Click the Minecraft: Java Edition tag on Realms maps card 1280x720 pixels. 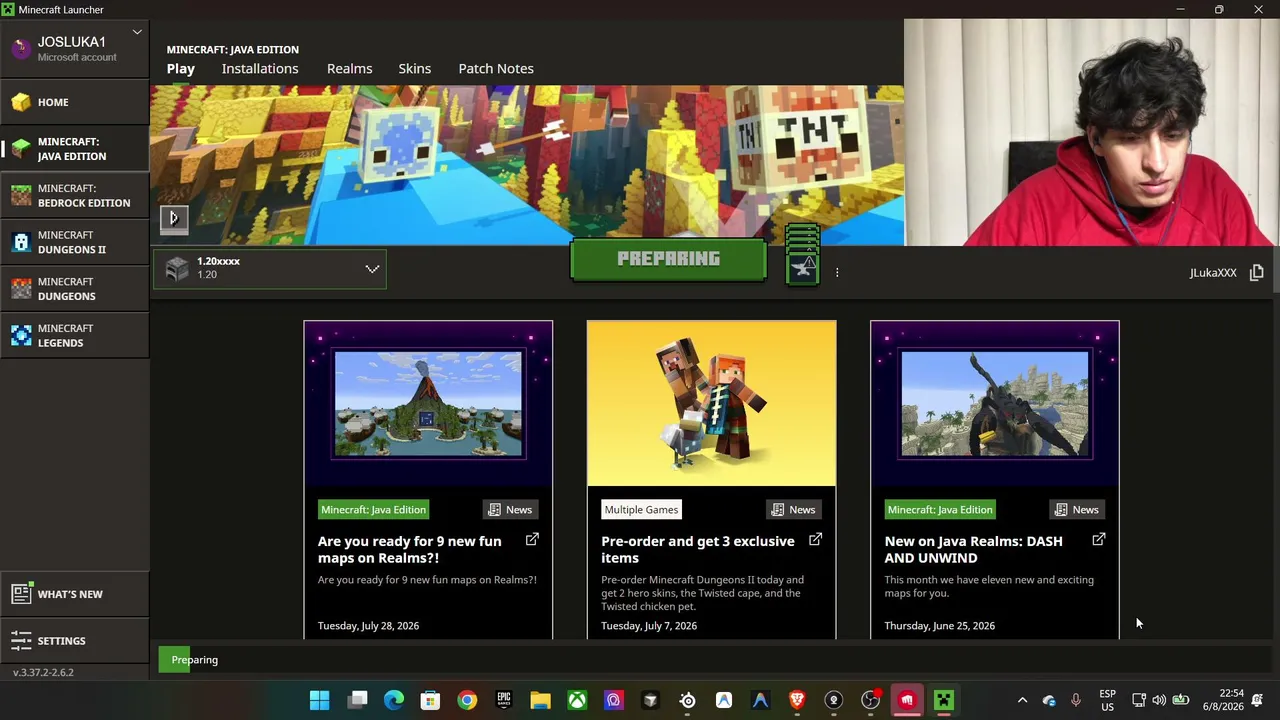373,510
